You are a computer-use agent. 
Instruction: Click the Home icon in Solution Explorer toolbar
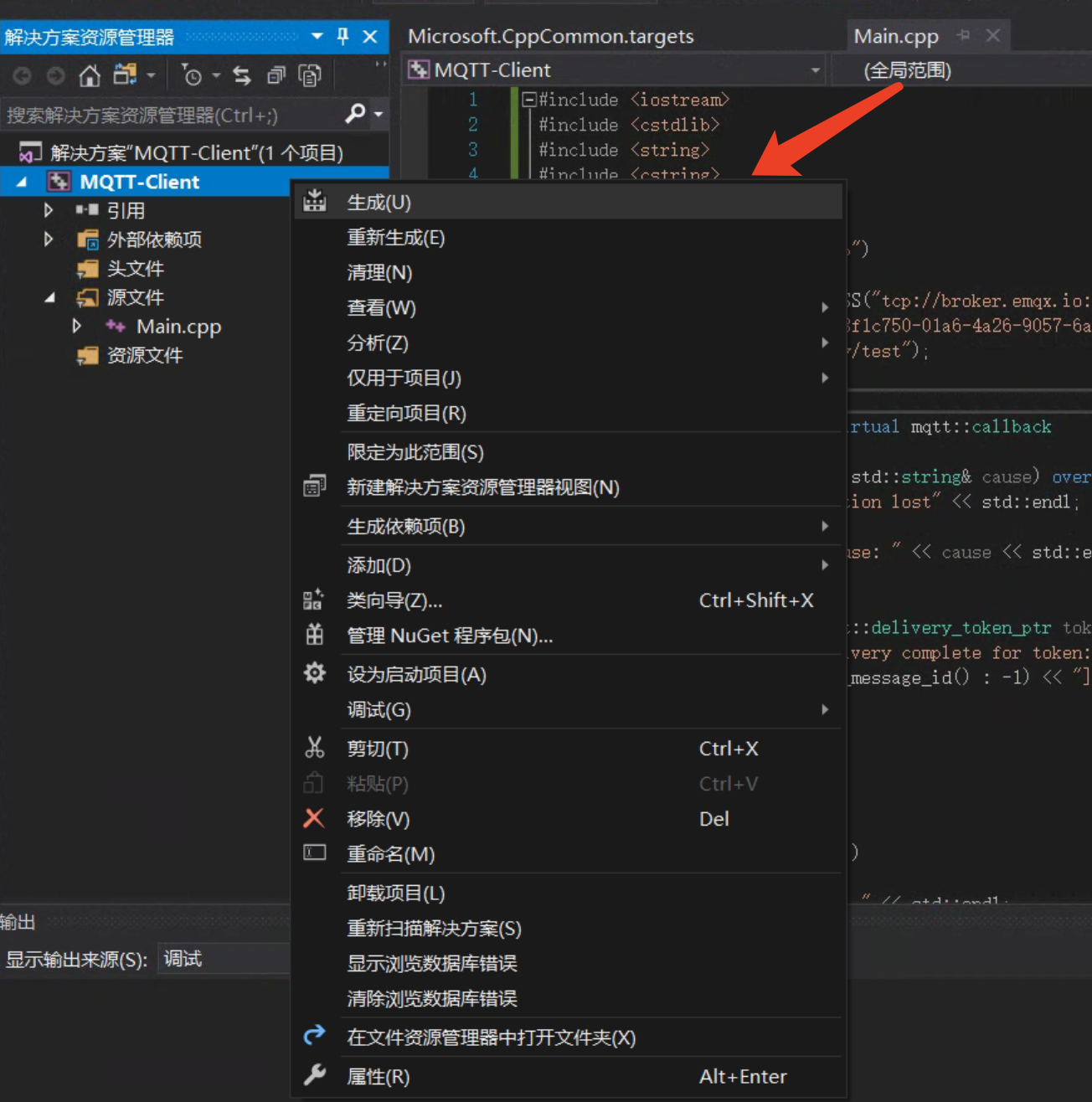[90, 76]
